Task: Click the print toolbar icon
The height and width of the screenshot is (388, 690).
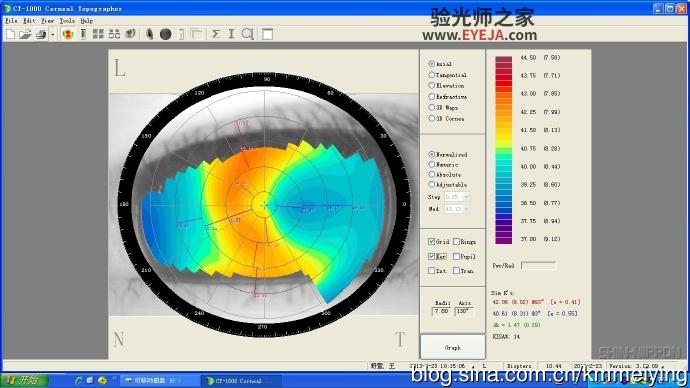Action: coord(41,34)
